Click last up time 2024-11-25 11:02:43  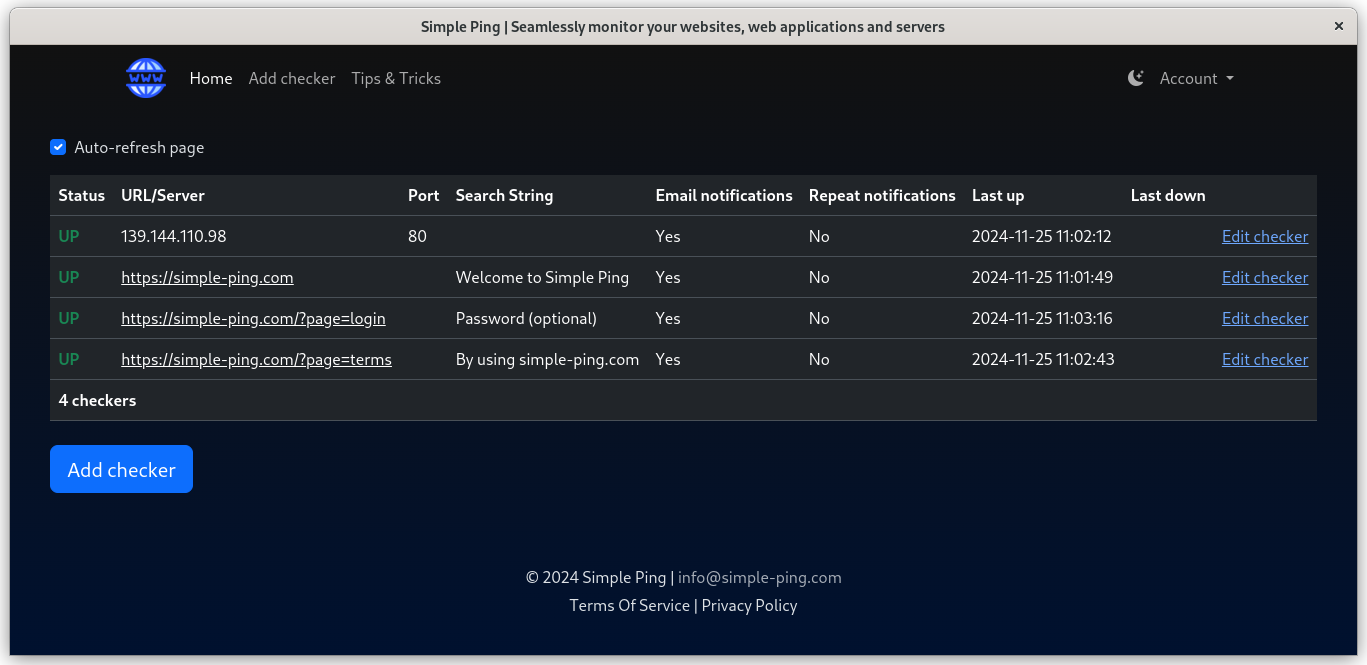pos(1043,359)
